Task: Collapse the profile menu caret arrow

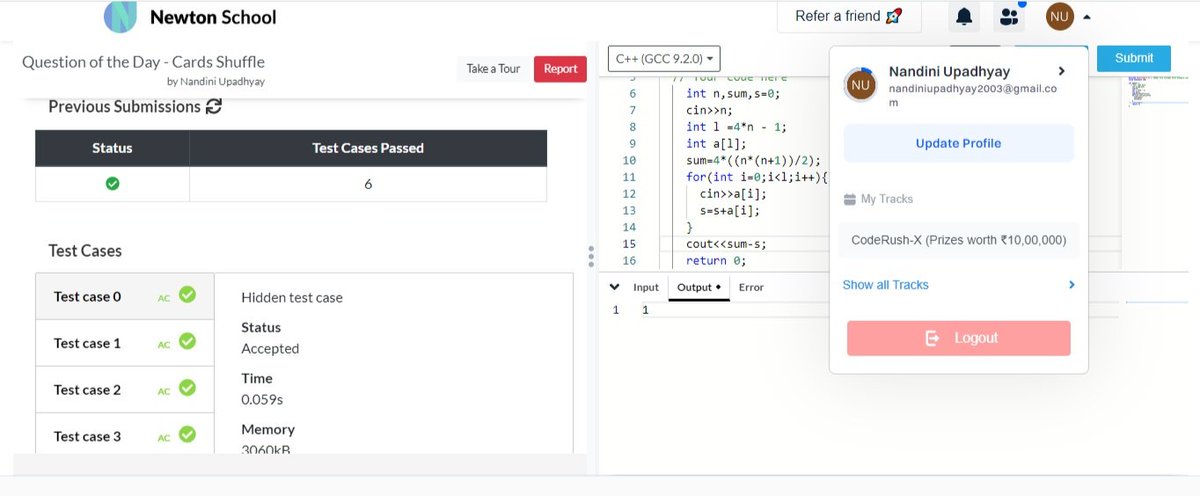Action: pyautogui.click(x=1087, y=17)
